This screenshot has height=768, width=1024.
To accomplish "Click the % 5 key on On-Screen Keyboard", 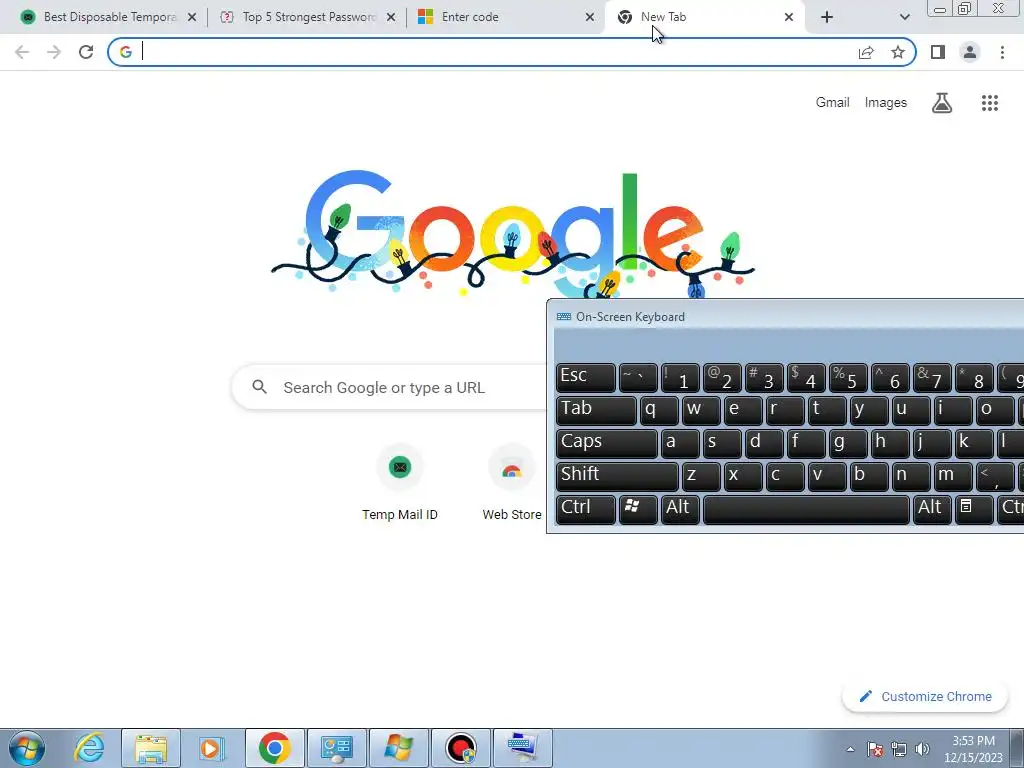I will pyautogui.click(x=847, y=378).
